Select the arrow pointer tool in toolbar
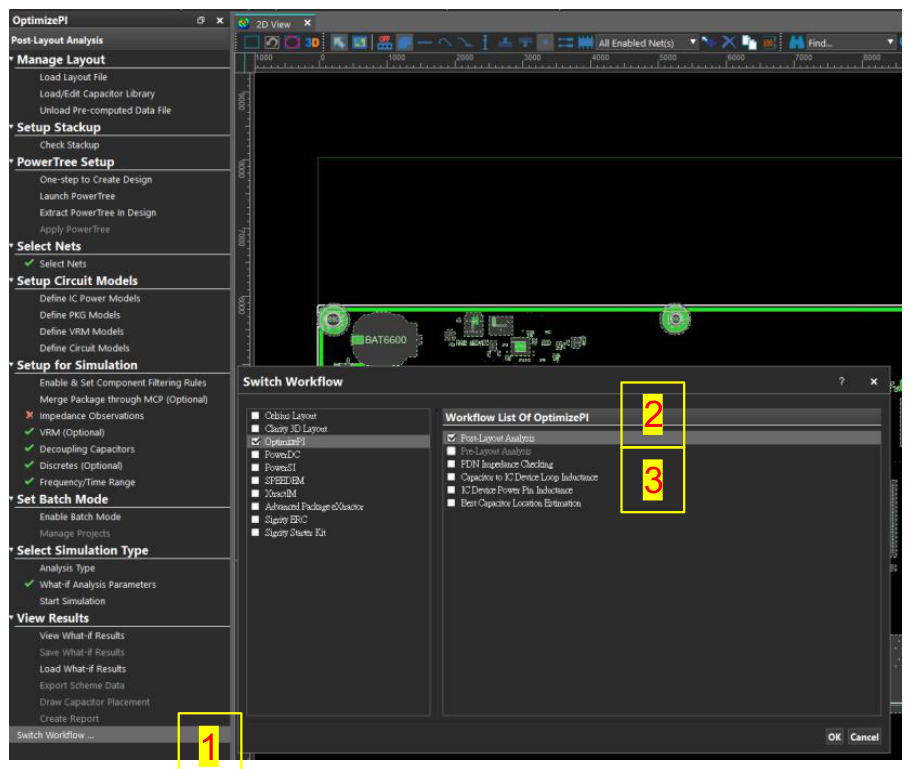The width and height of the screenshot is (911, 769). pos(339,42)
